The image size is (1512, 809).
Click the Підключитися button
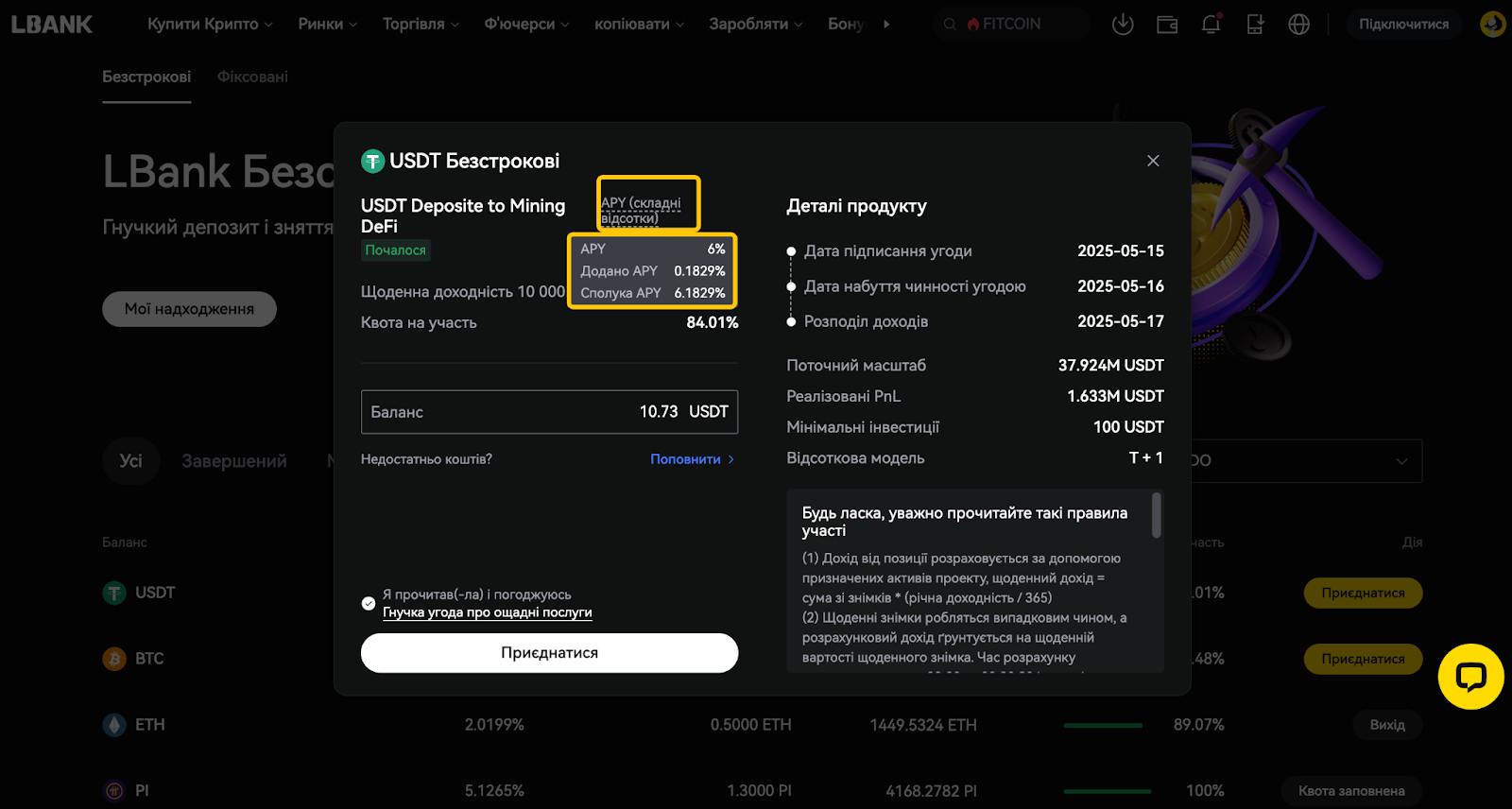(1403, 25)
